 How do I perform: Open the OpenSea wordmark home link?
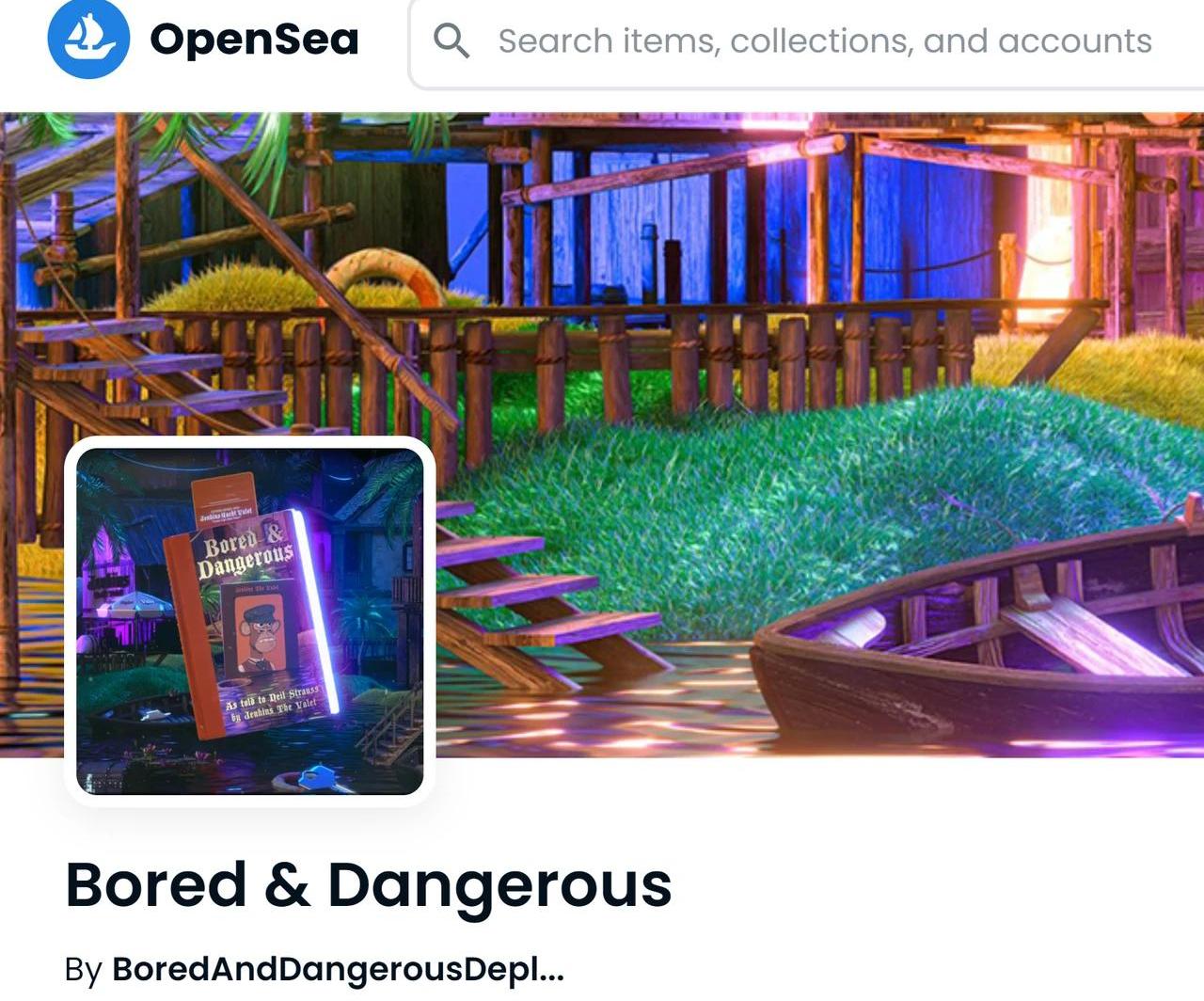pyautogui.click(x=254, y=40)
